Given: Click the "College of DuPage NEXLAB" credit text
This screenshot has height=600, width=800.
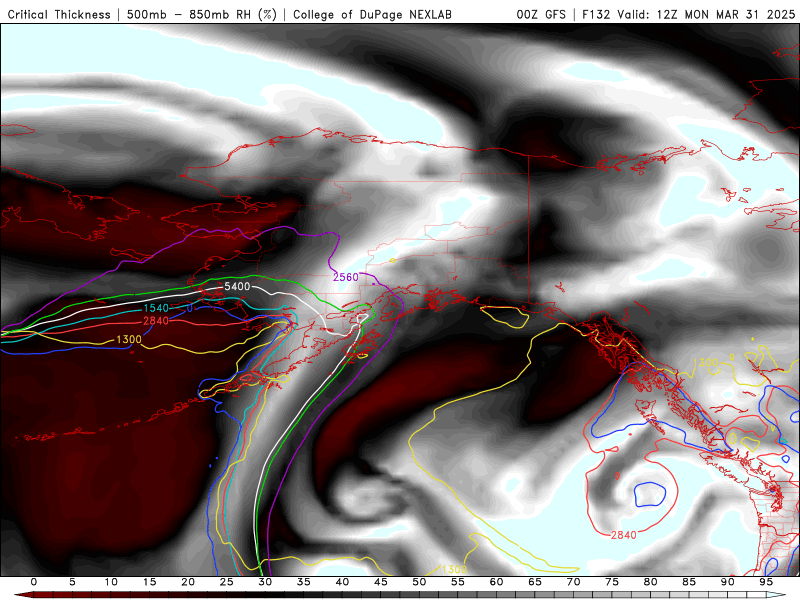Looking at the screenshot, I should [372, 15].
